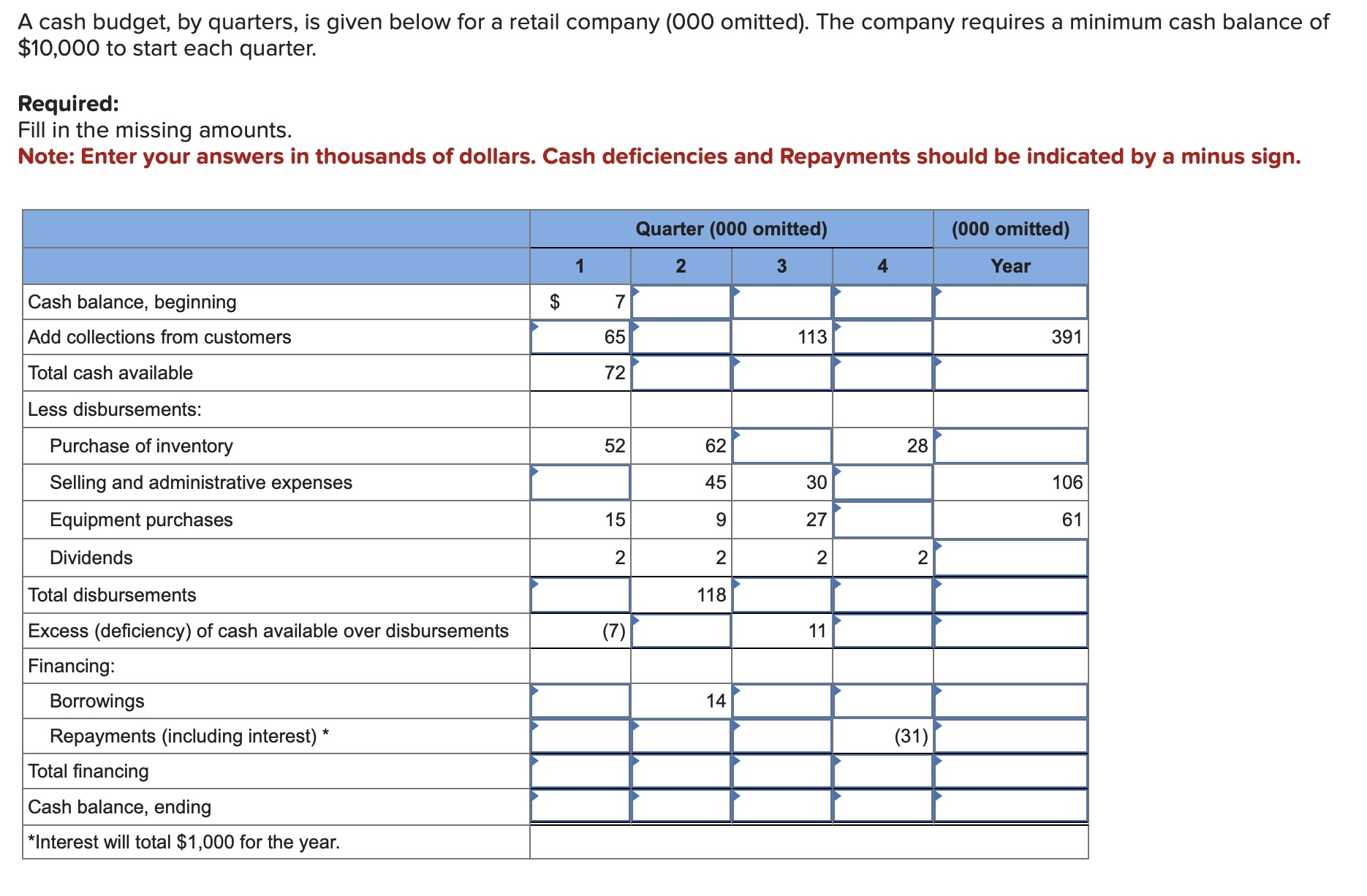Click Quarter 3 purchase of inventory input cell
Screen dimensions: 1367x896
click(x=781, y=446)
